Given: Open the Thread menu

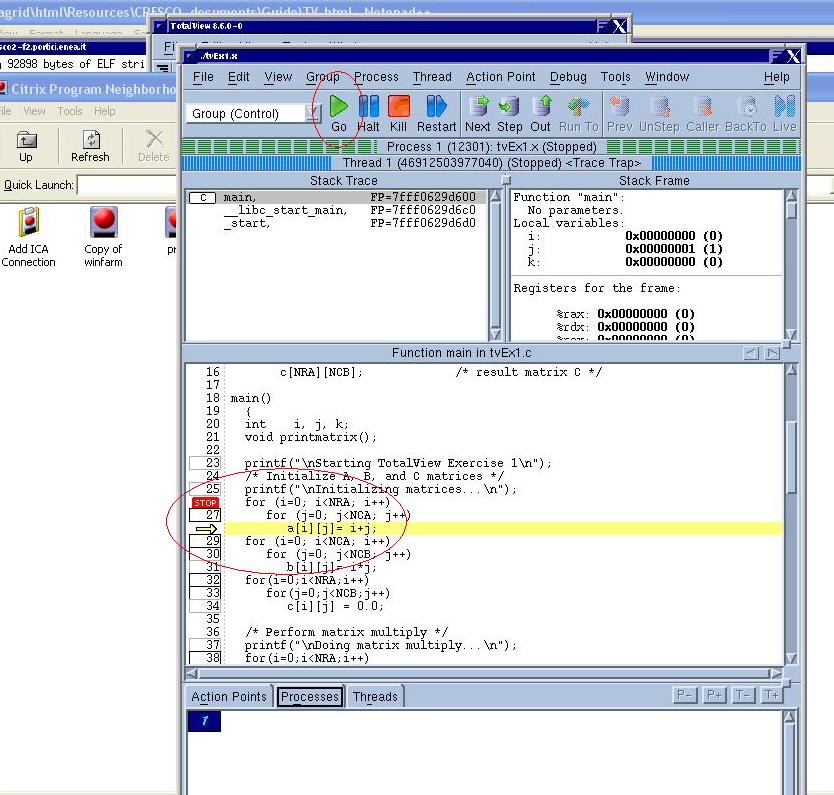Looking at the screenshot, I should click(432, 77).
